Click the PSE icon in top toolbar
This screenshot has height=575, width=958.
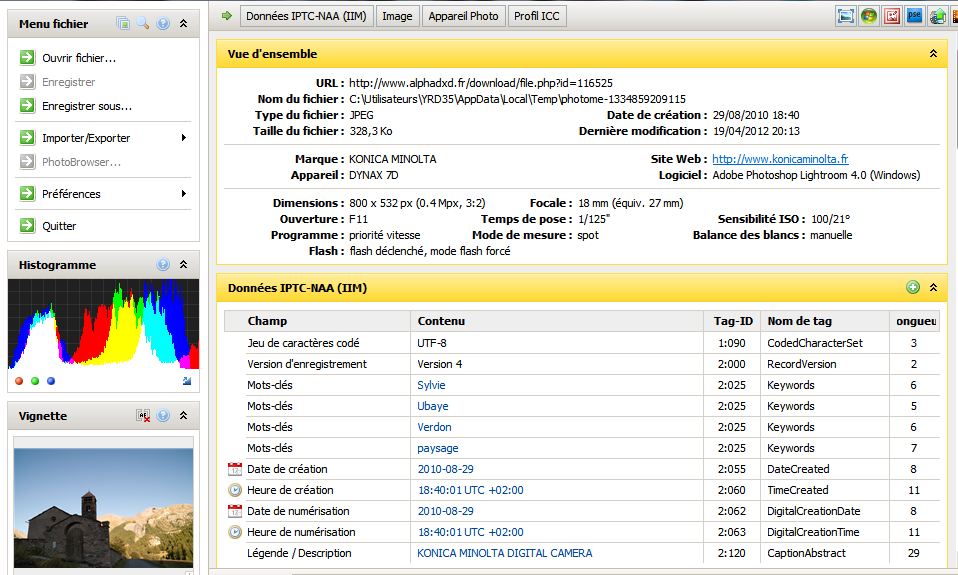coord(914,16)
